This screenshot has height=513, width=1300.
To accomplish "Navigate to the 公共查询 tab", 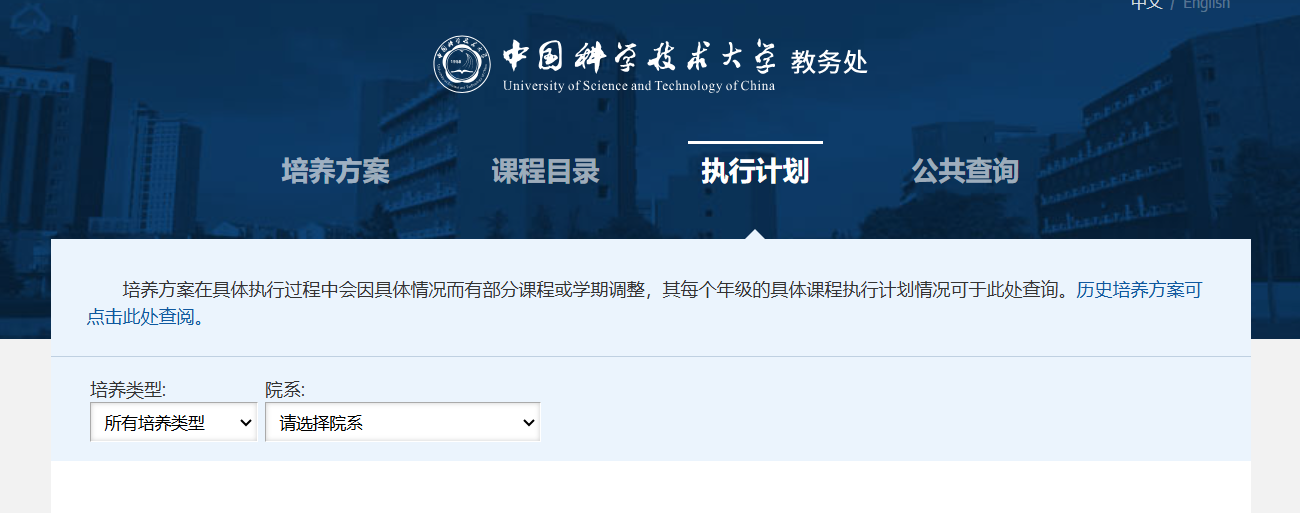I will click(965, 172).
